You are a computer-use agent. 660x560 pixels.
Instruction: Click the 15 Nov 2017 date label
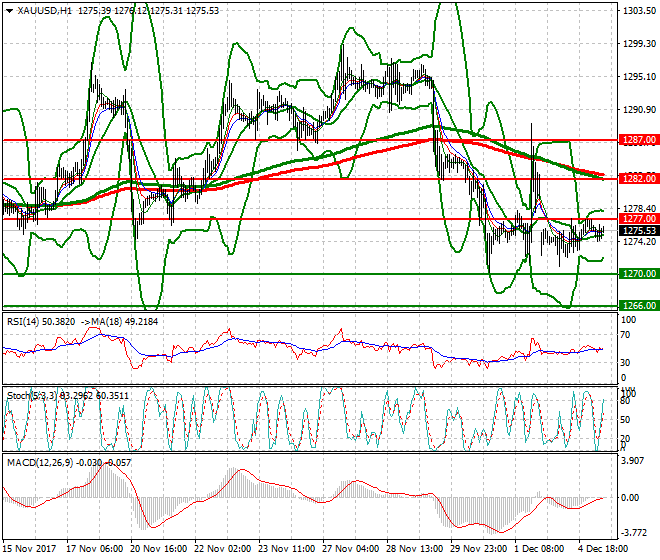click(x=29, y=549)
